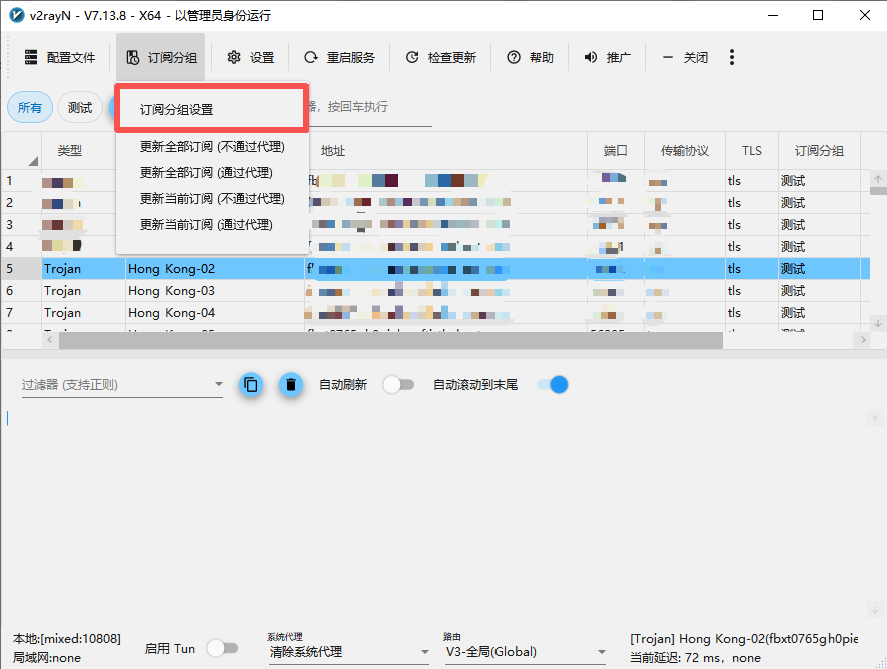This screenshot has width=887, height=669.
Task: Open the 路由 V3-全局(Global) dropdown
Action: point(600,652)
